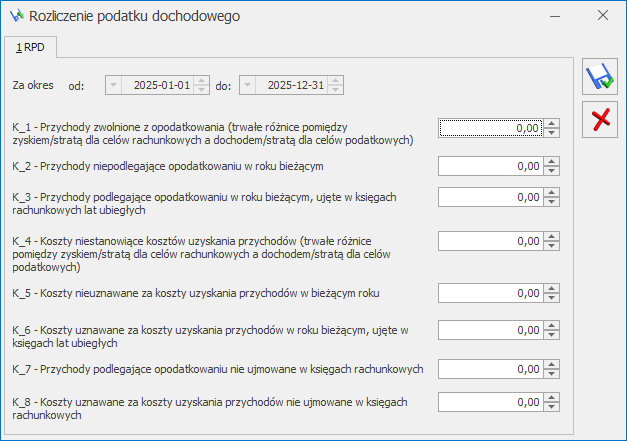The image size is (627, 441).
Task: Click the 'Za okres' label
Action: [33, 85]
